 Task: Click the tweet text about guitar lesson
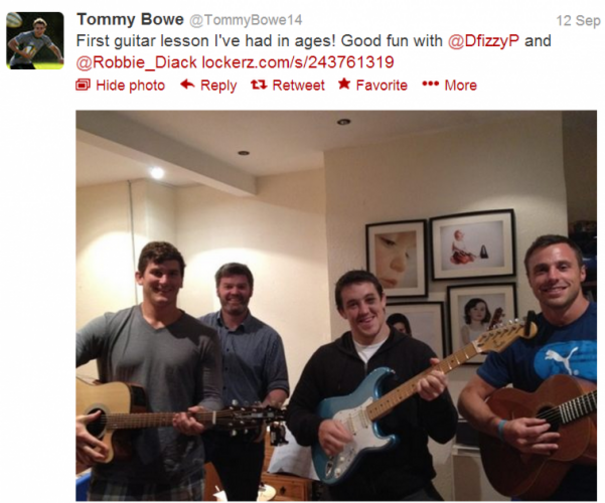(x=313, y=52)
